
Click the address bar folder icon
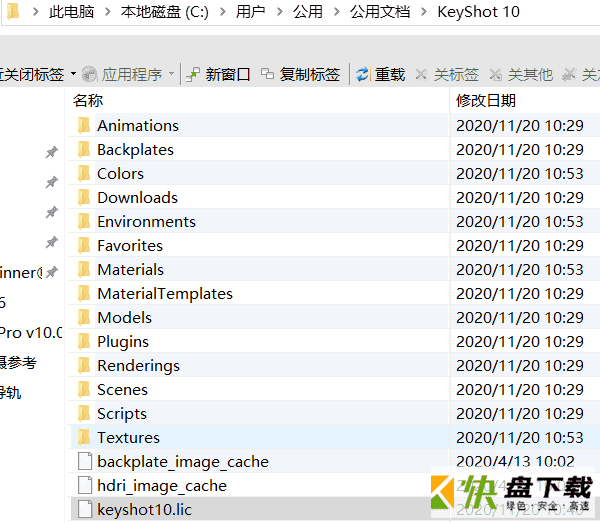point(13,11)
